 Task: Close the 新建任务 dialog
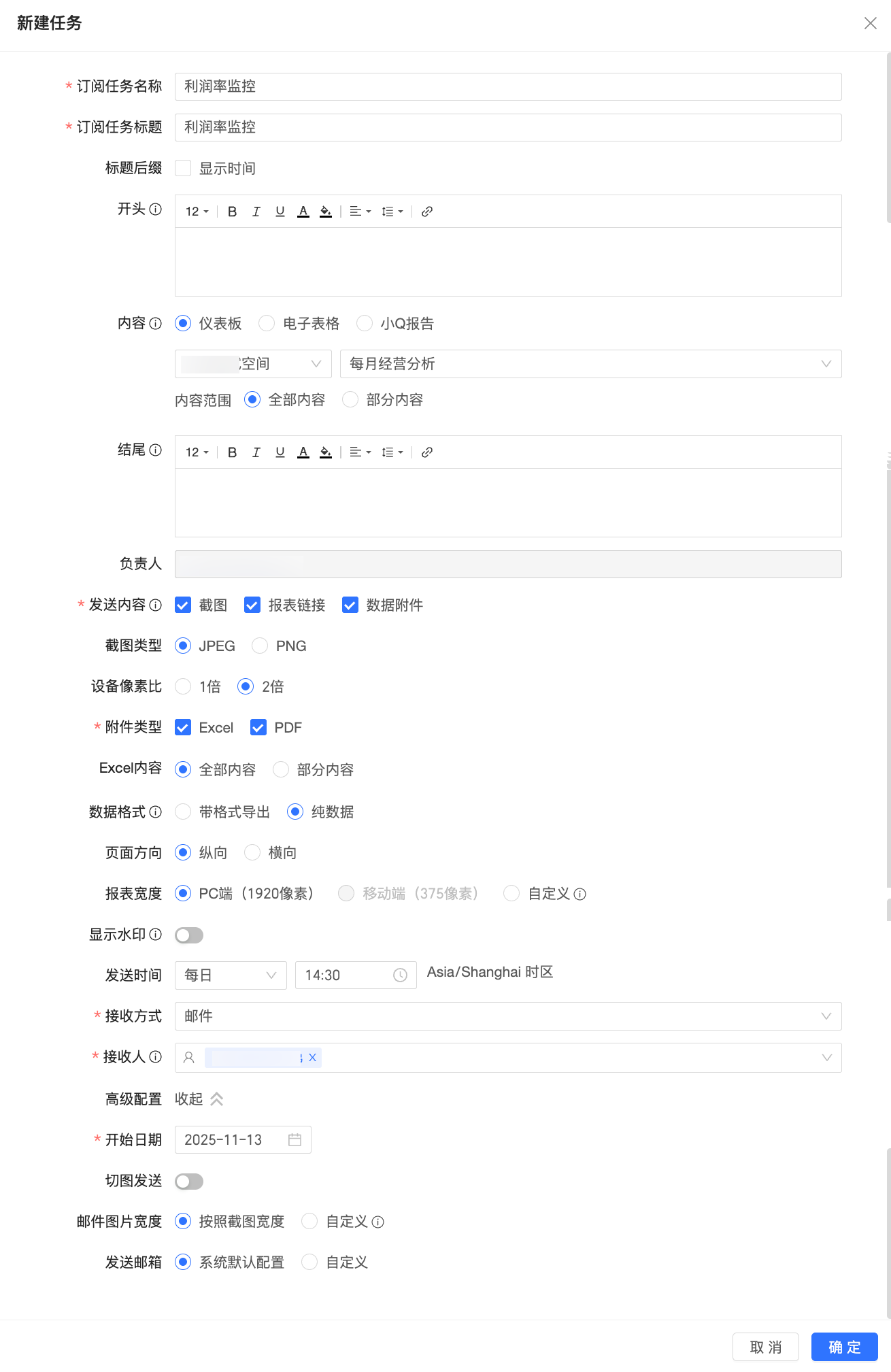point(870,23)
